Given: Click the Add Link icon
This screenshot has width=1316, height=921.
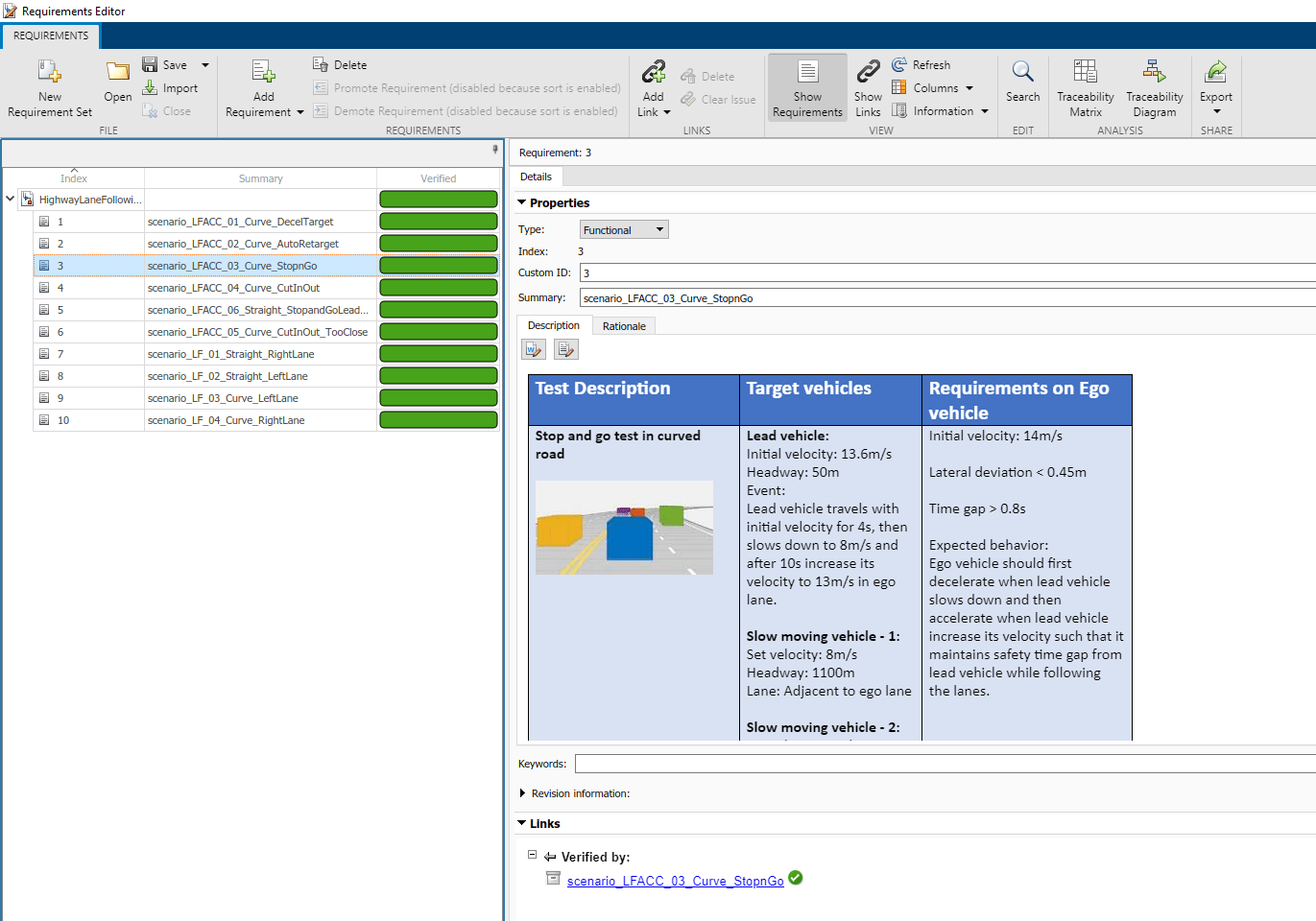Looking at the screenshot, I should 654,72.
